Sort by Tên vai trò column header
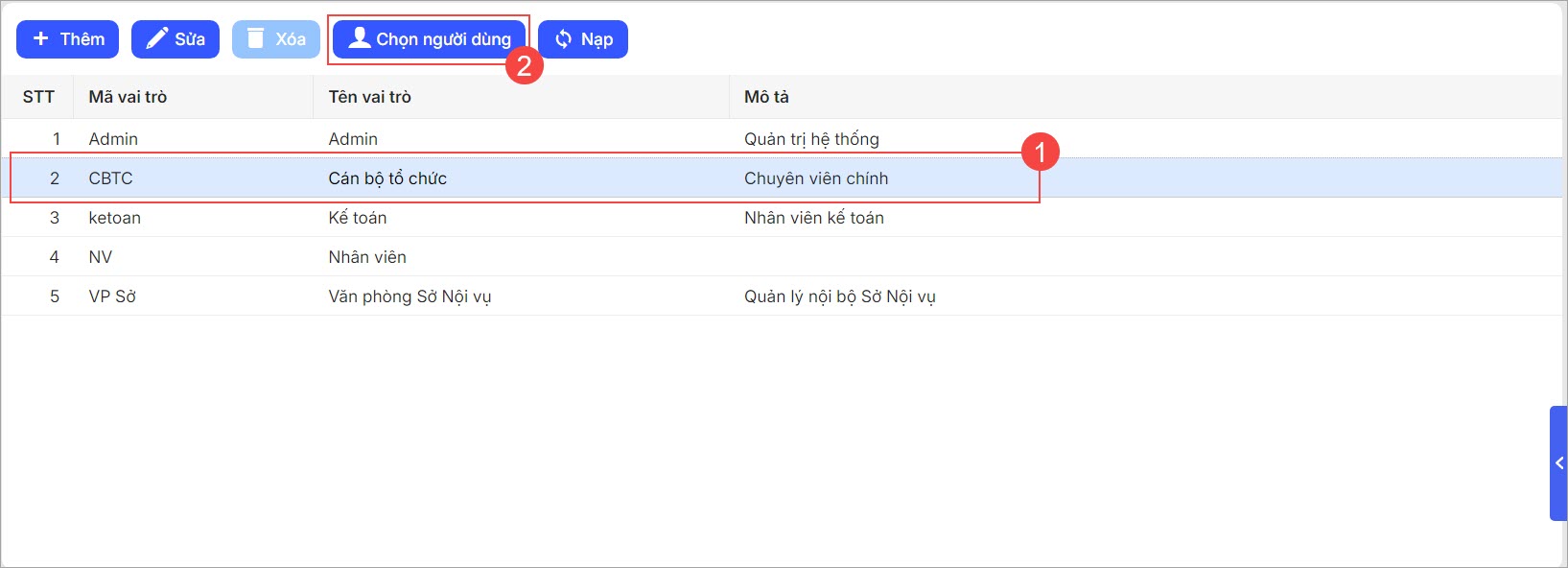 coord(369,97)
